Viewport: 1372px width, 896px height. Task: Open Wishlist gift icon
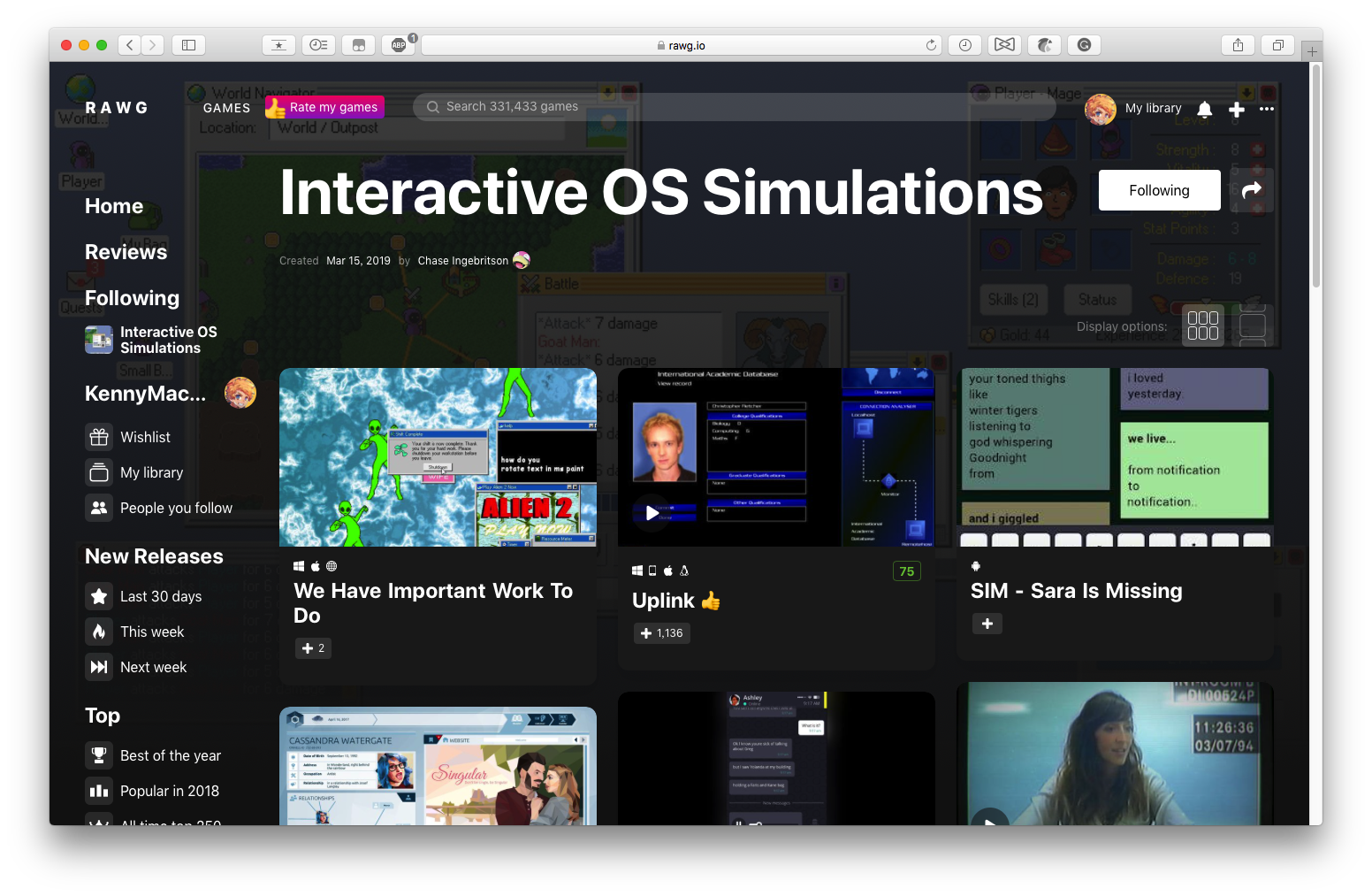(99, 437)
